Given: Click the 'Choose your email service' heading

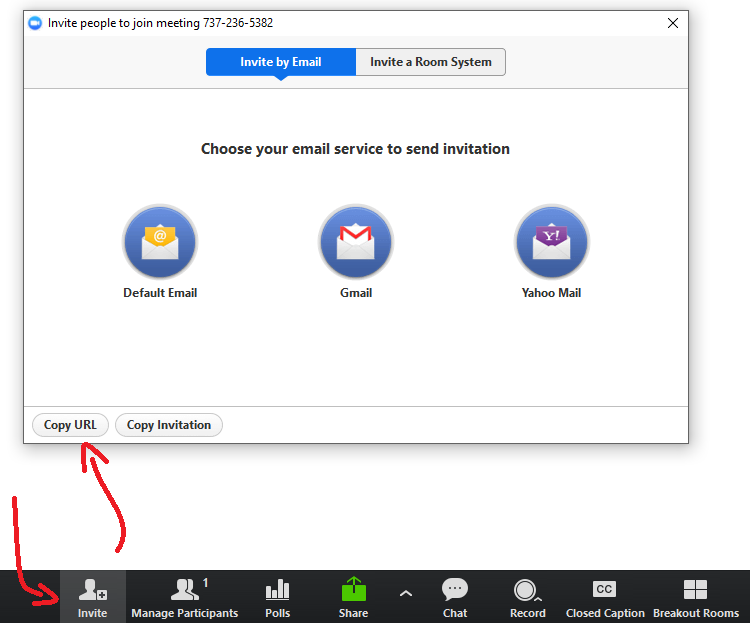Looking at the screenshot, I should [355, 149].
